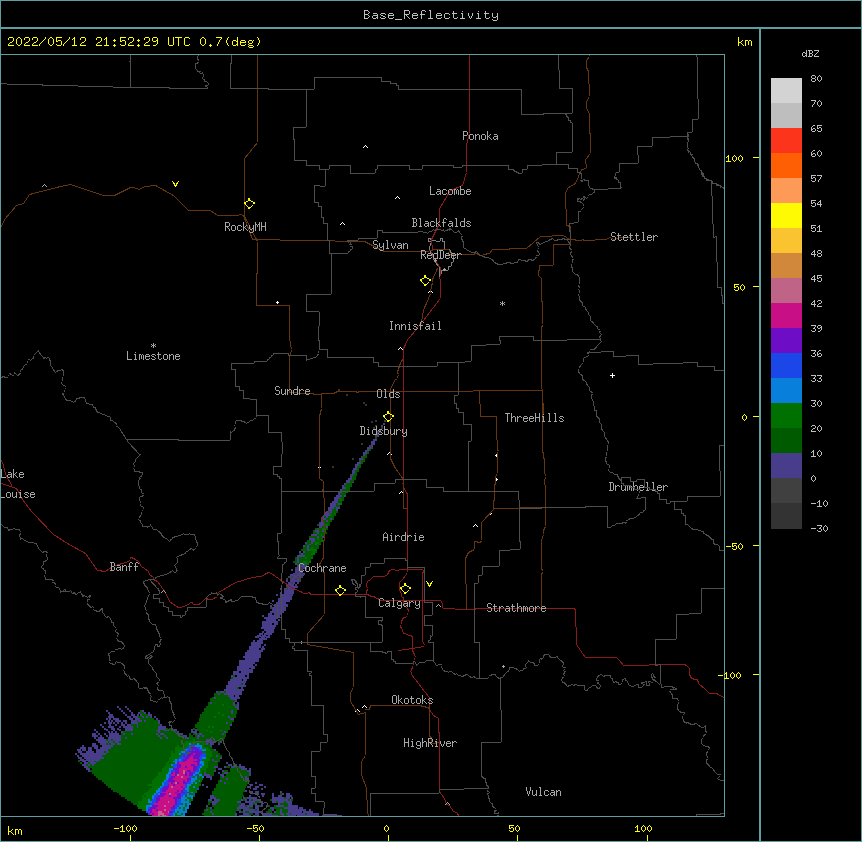Click the Lake Louise label

tap(18, 484)
